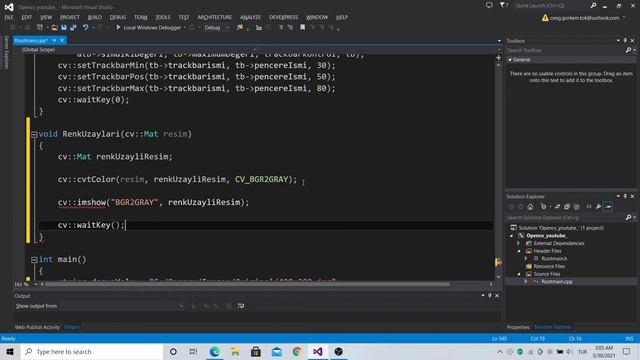Collapse the Source Files folder
This screenshot has width=640, height=360.
519,274
